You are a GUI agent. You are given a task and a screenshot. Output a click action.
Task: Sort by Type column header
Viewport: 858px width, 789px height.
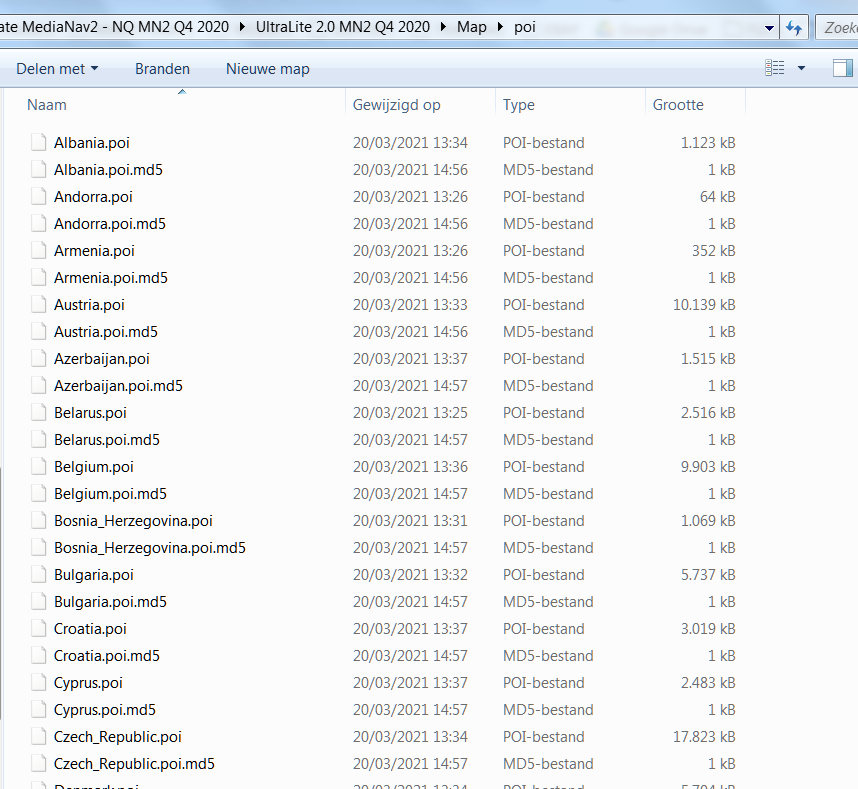point(519,105)
